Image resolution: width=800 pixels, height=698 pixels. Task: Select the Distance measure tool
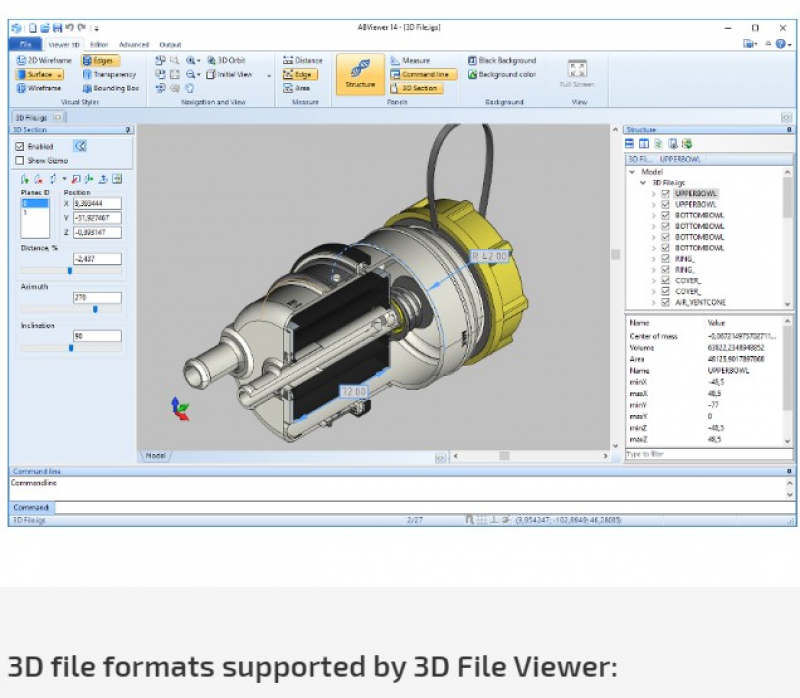(x=303, y=60)
